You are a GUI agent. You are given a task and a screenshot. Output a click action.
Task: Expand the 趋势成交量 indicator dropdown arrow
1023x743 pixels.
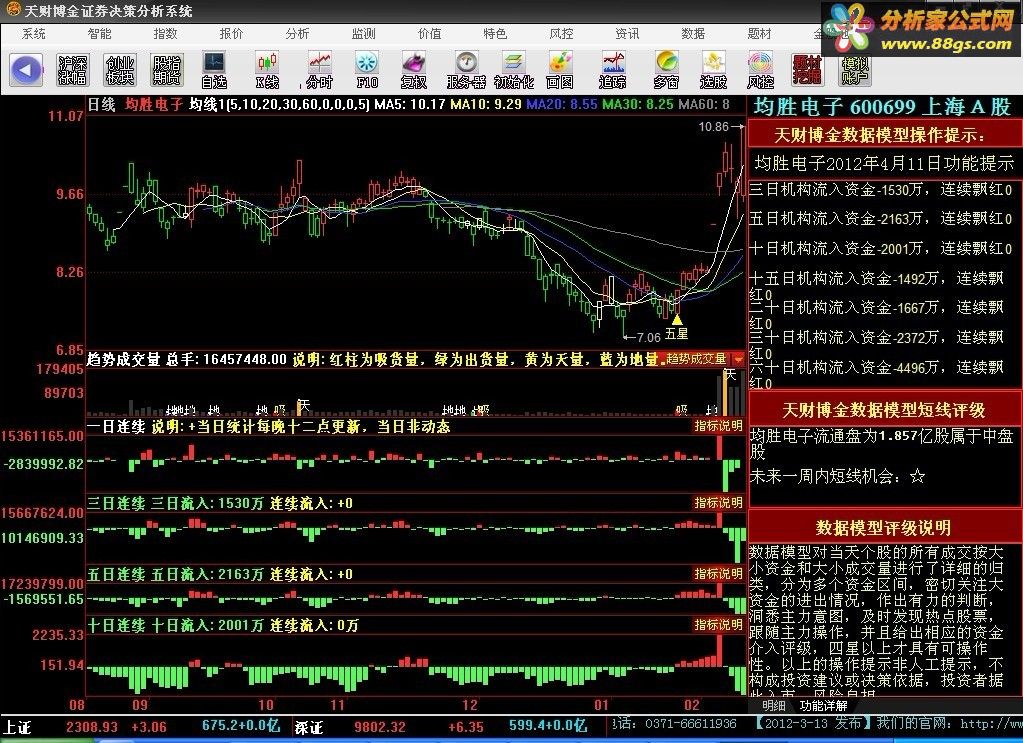point(738,359)
